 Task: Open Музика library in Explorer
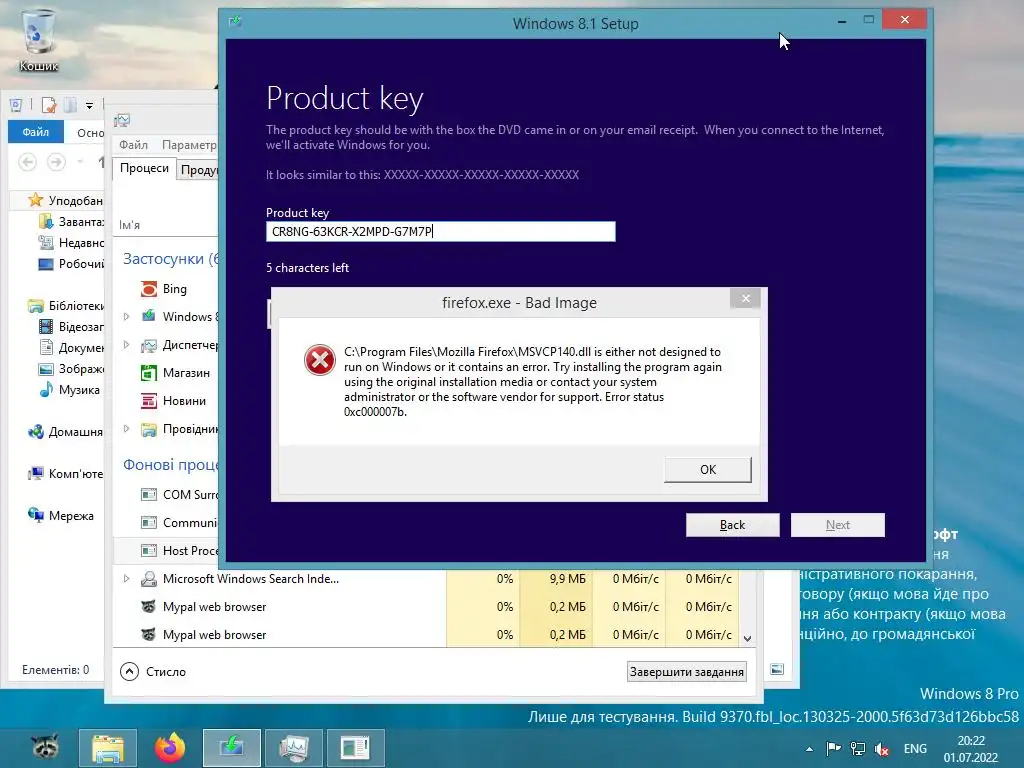(70, 389)
